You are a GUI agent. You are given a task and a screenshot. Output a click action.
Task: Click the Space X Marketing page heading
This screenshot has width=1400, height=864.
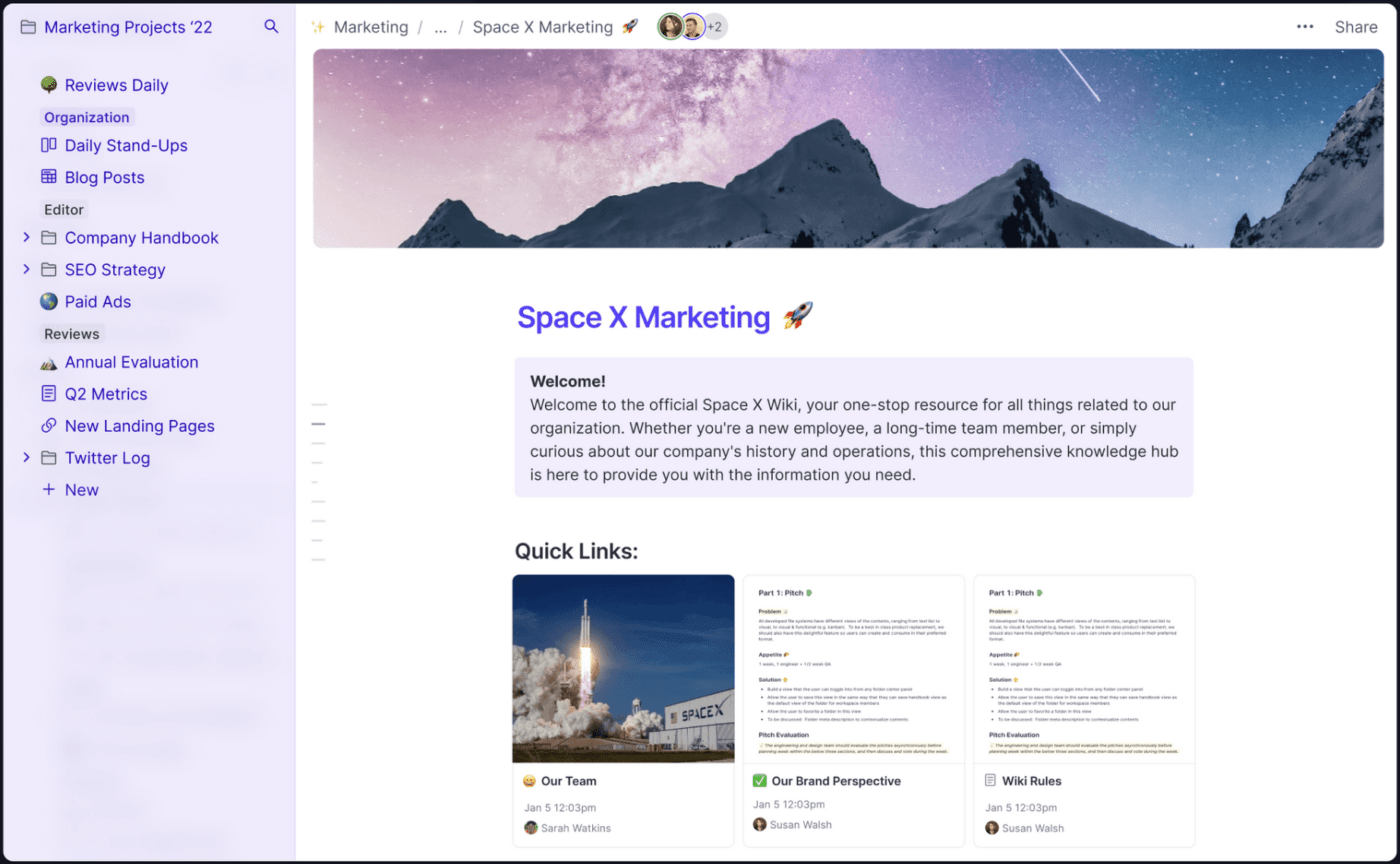(643, 317)
